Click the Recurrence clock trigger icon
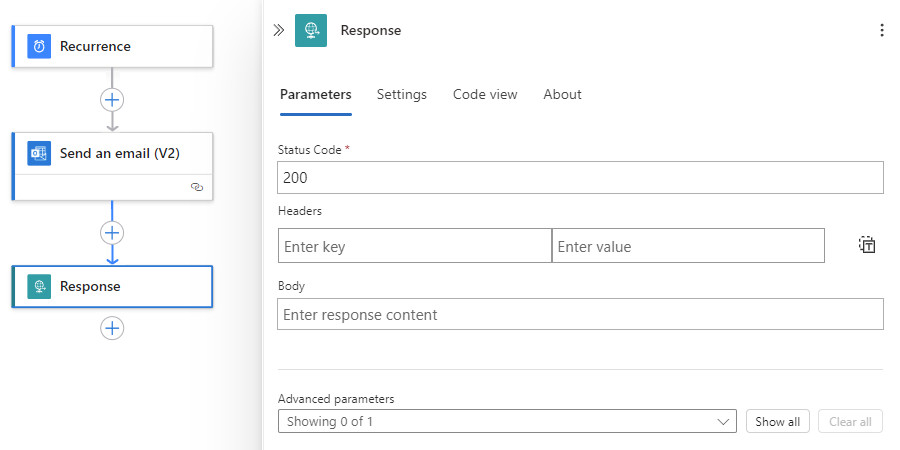Image resolution: width=900 pixels, height=450 pixels. 39,46
